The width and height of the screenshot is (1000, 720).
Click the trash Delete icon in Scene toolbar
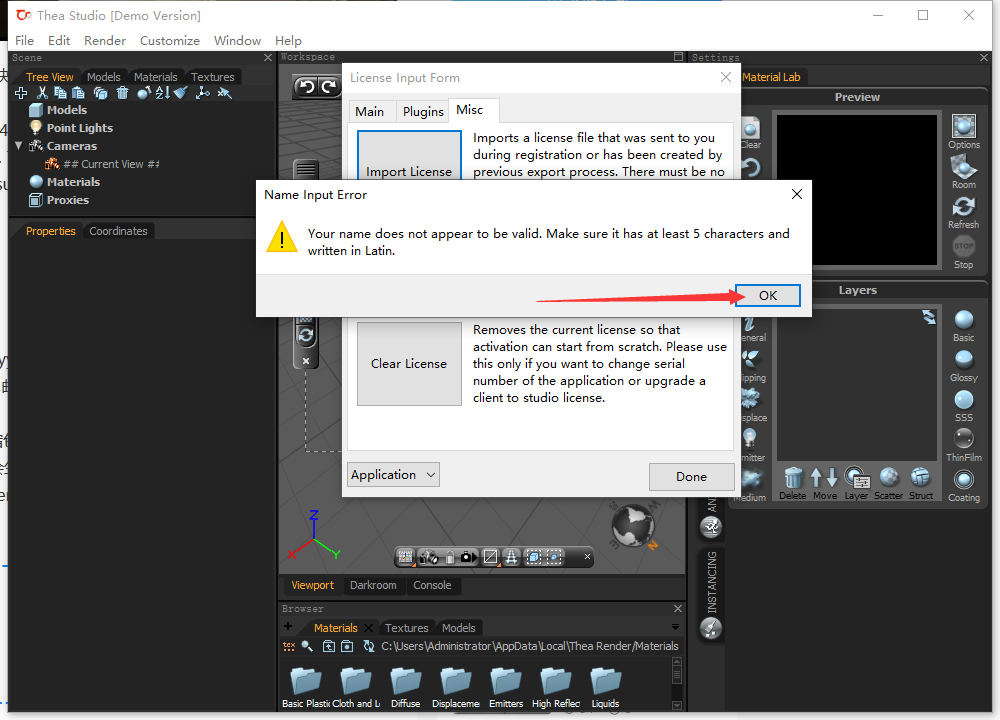pyautogui.click(x=122, y=93)
